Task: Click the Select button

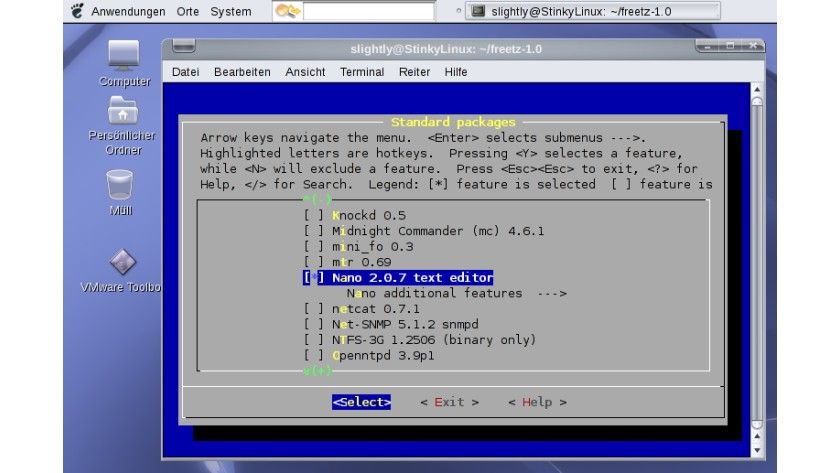Action: click(x=361, y=402)
